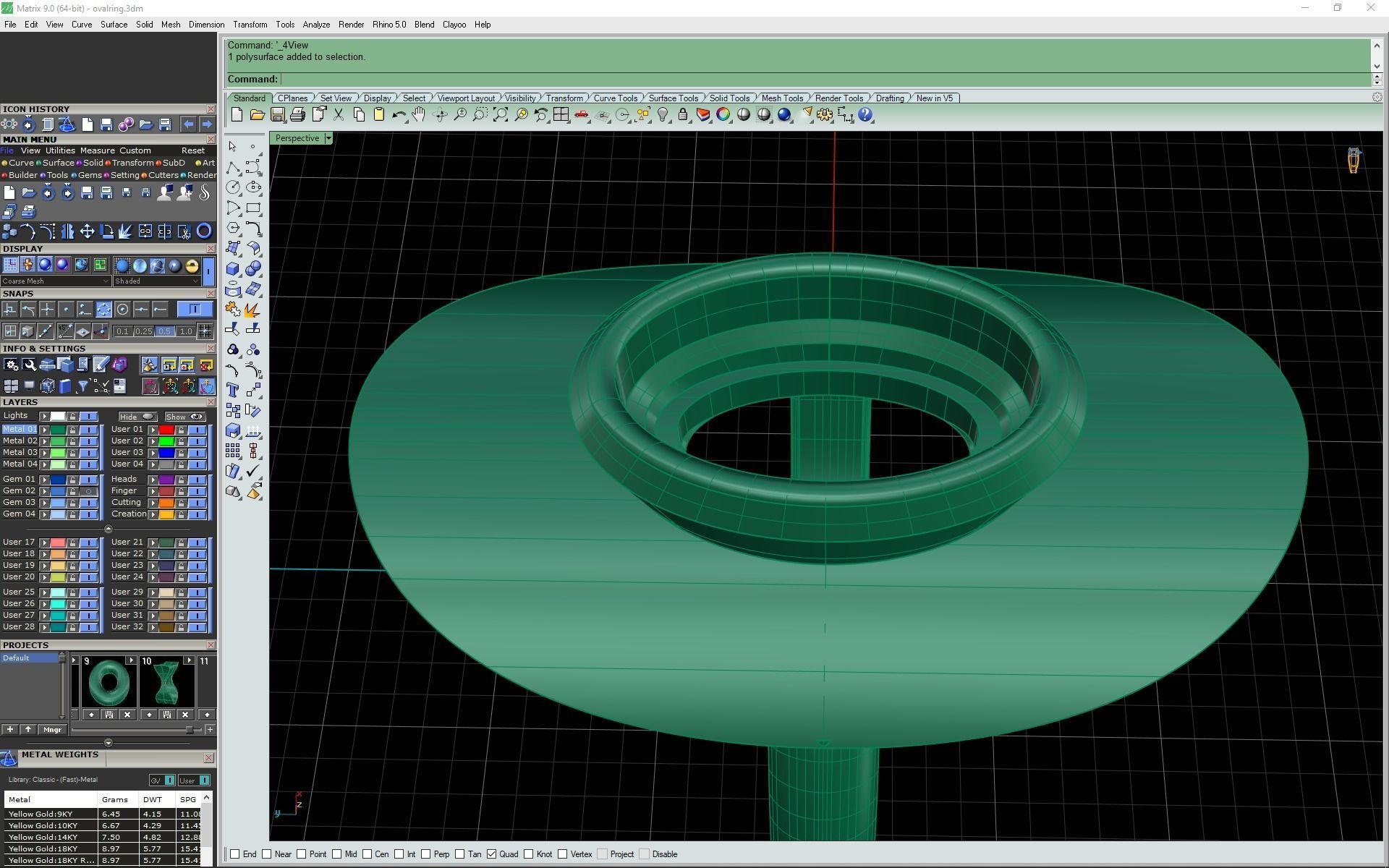1389x868 pixels.
Task: Select the Cut scissors icon
Action: (x=338, y=115)
